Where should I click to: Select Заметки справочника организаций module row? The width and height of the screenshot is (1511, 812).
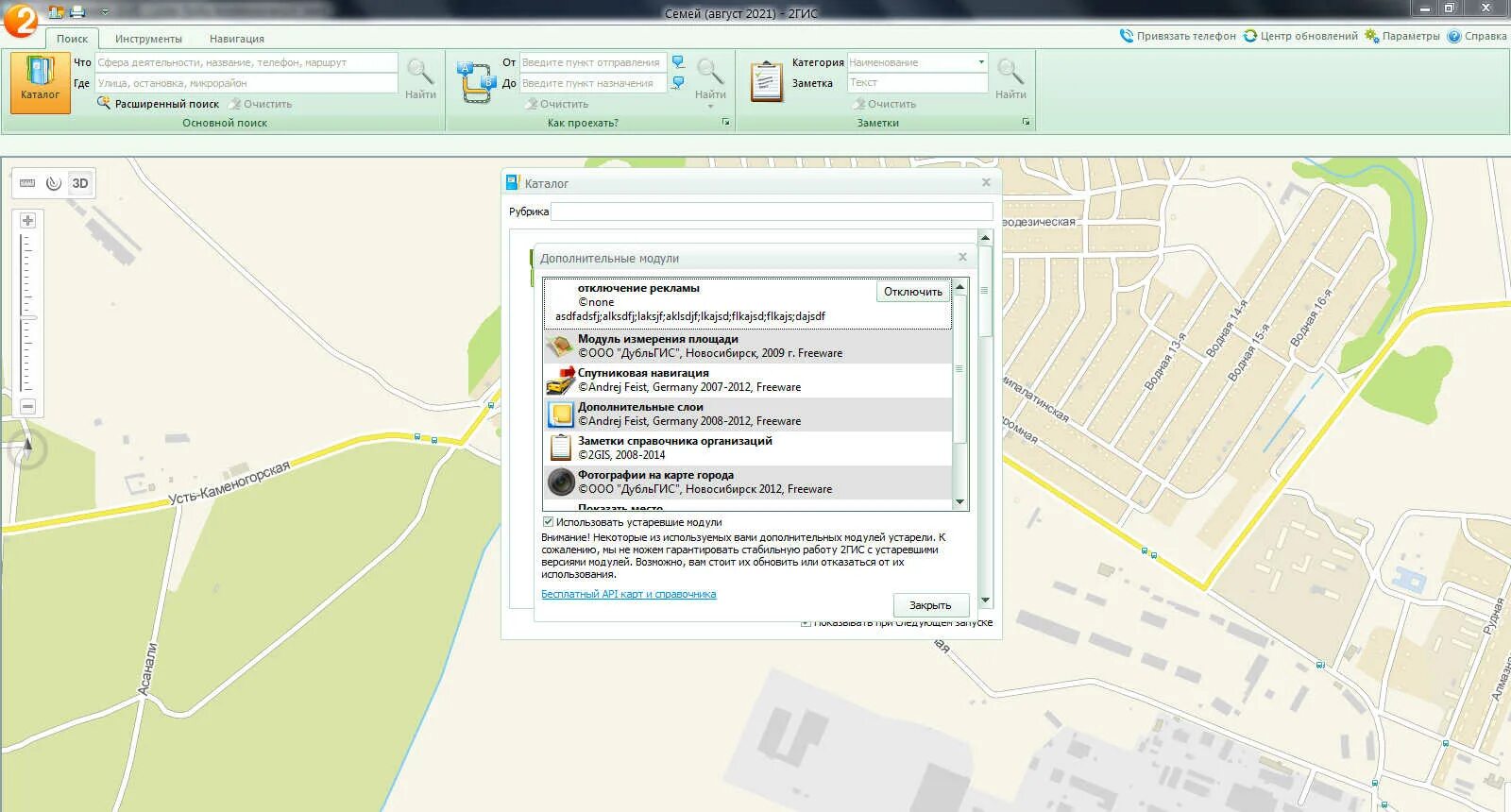coord(748,448)
